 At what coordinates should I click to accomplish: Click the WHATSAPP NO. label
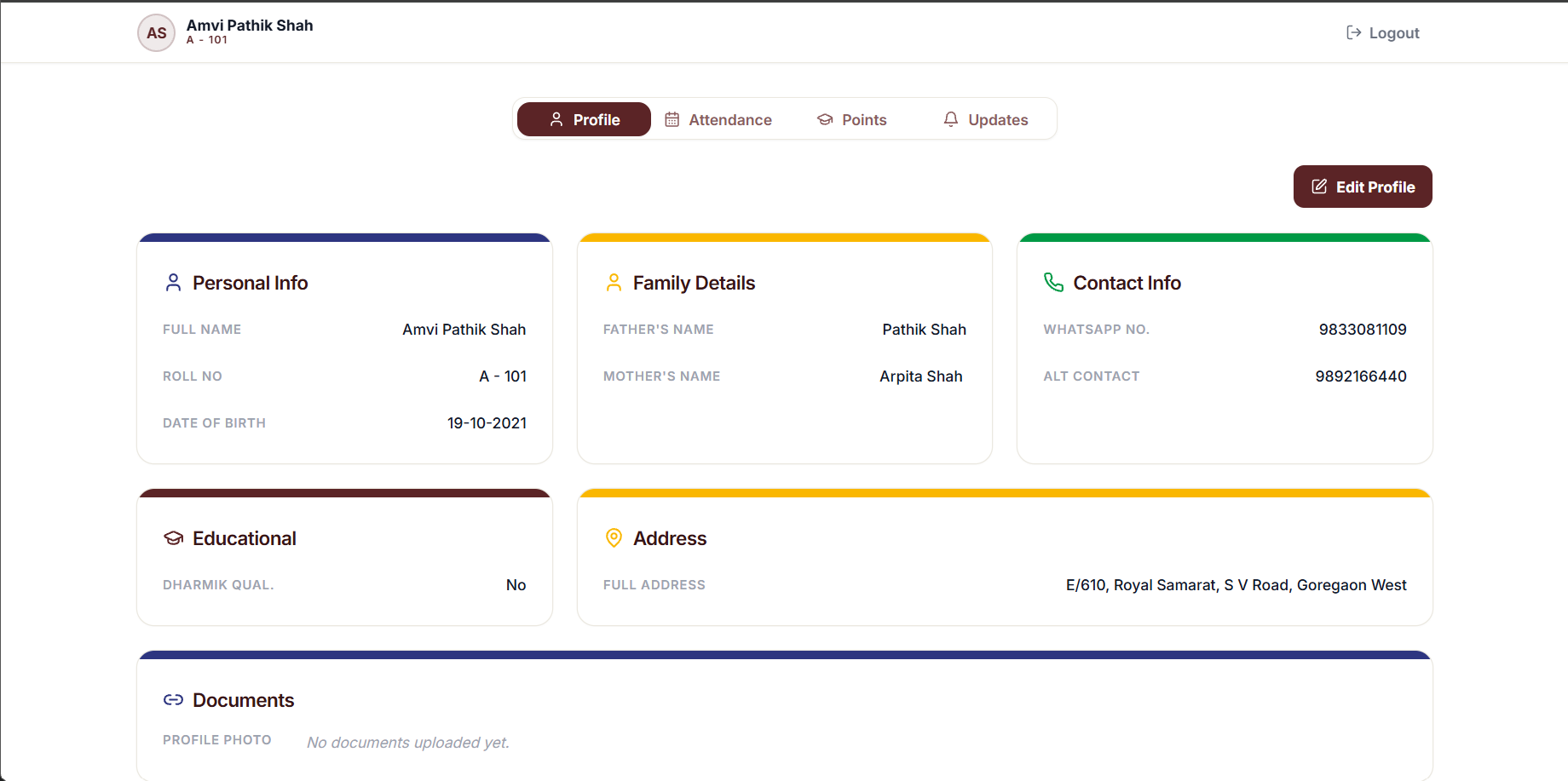pos(1096,330)
